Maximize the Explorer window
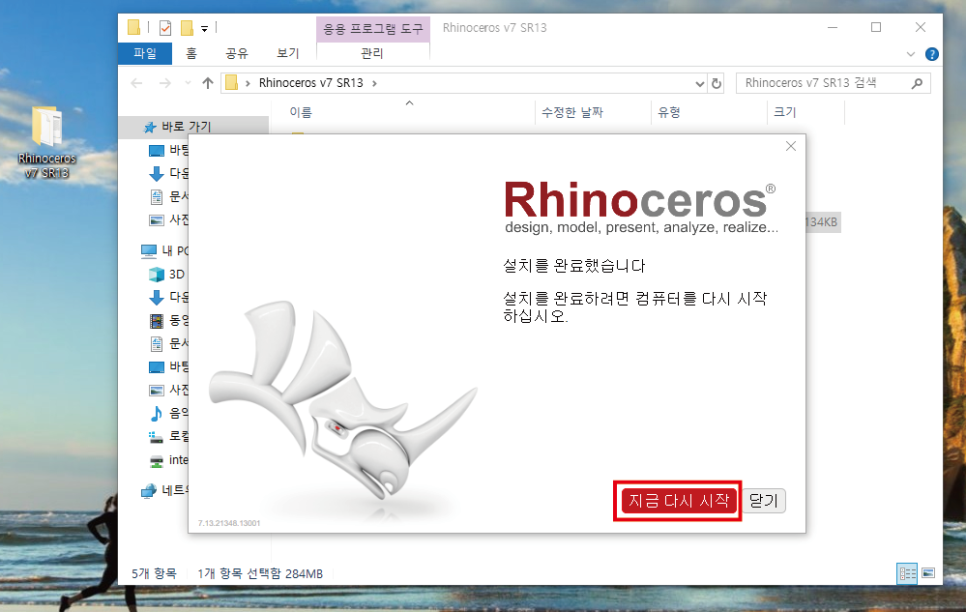Viewport: 966px width, 612px height. (x=876, y=28)
